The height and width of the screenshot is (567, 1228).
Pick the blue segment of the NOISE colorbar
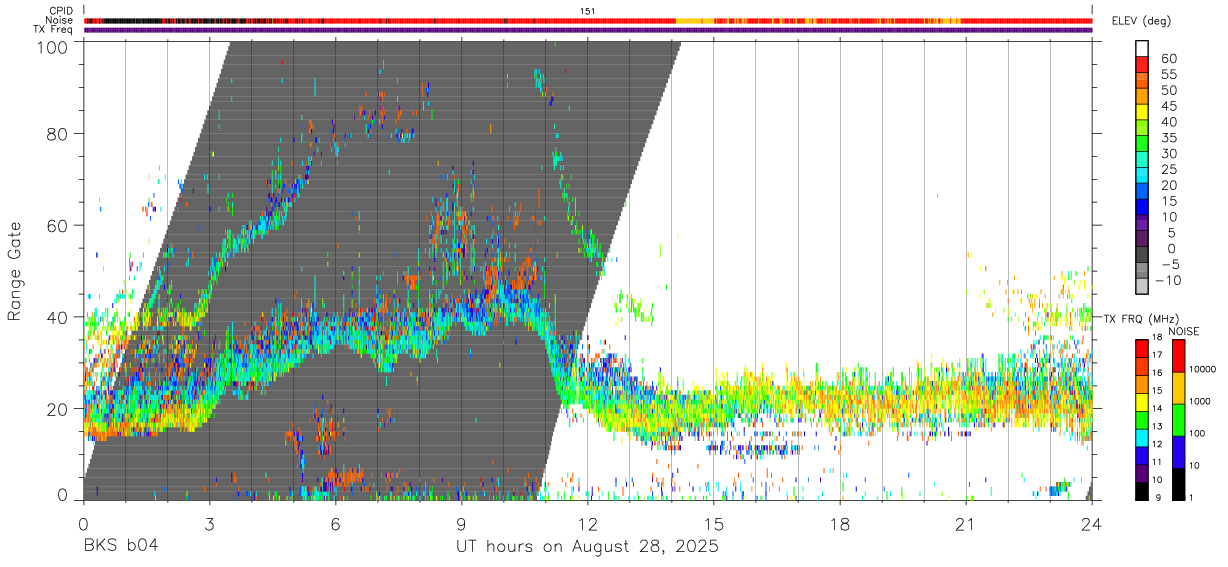(x=1179, y=452)
